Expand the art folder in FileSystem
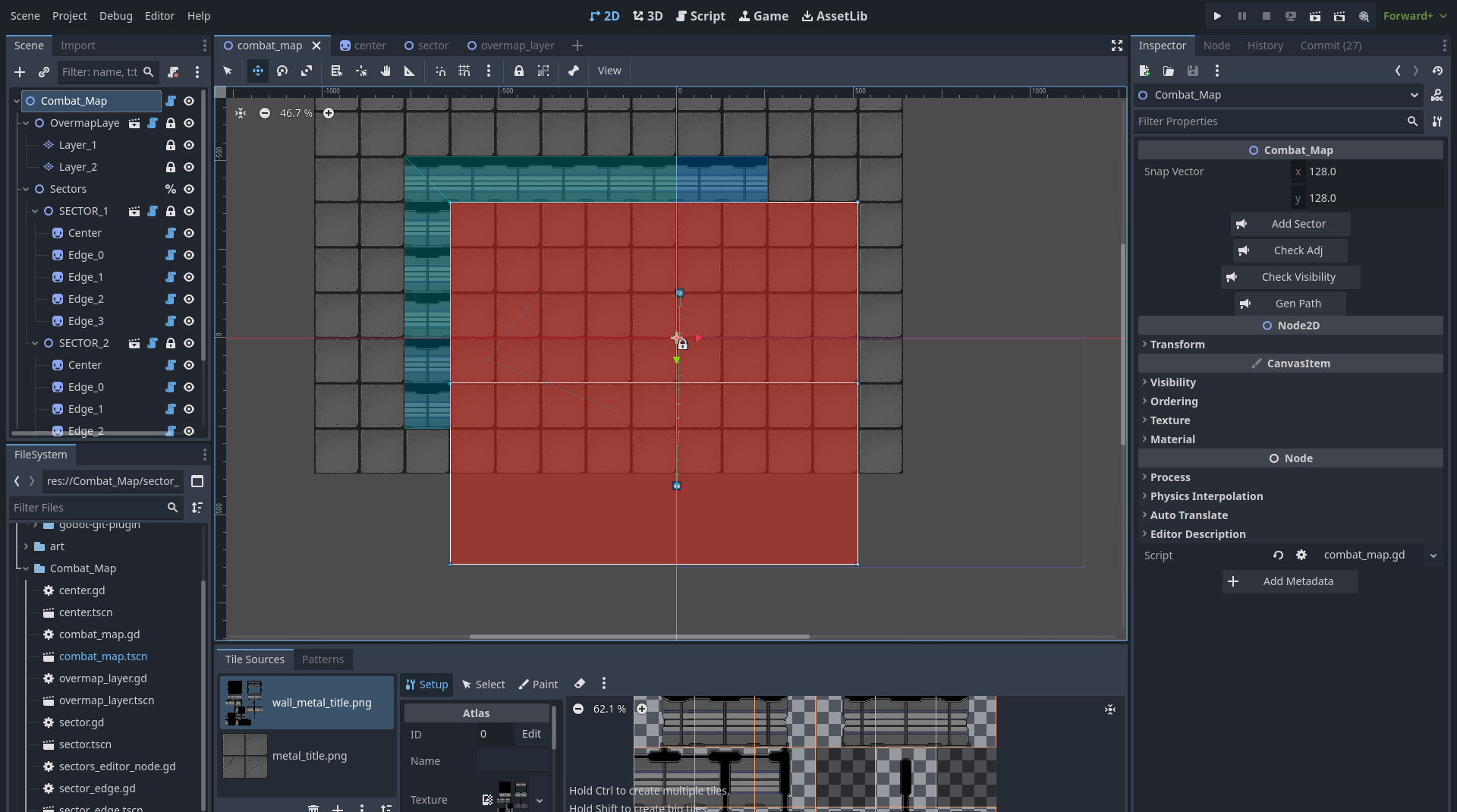This screenshot has width=1457, height=812. (26, 546)
